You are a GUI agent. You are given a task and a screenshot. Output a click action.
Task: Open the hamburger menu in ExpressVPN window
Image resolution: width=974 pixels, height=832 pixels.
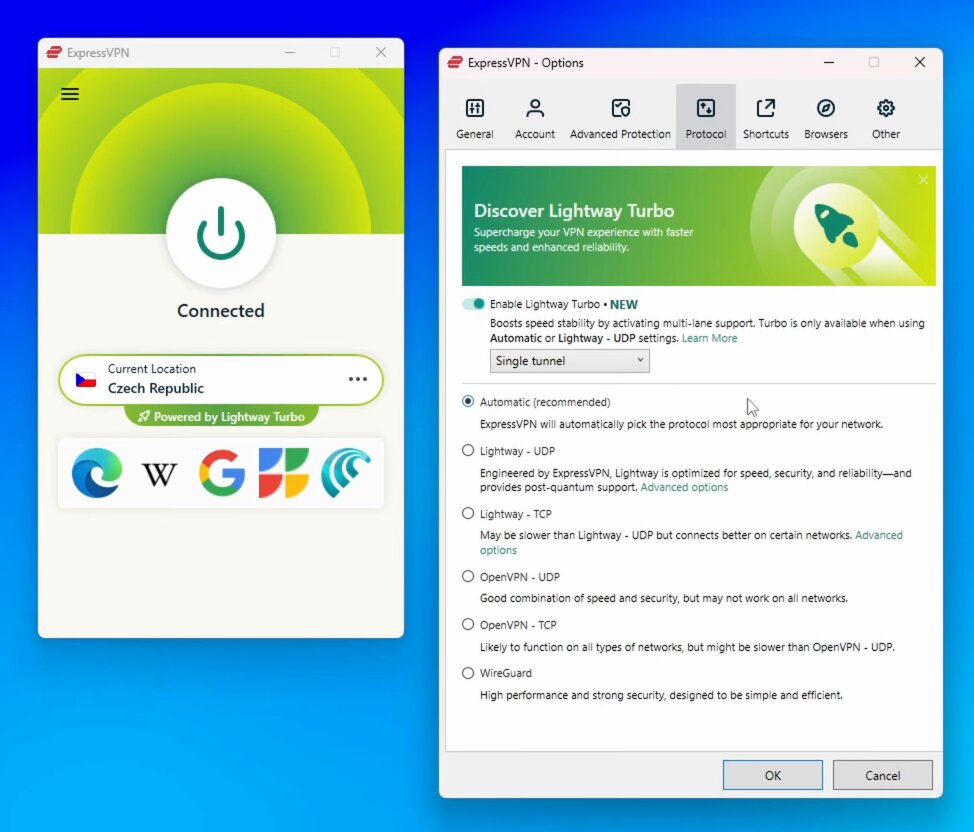(x=70, y=94)
